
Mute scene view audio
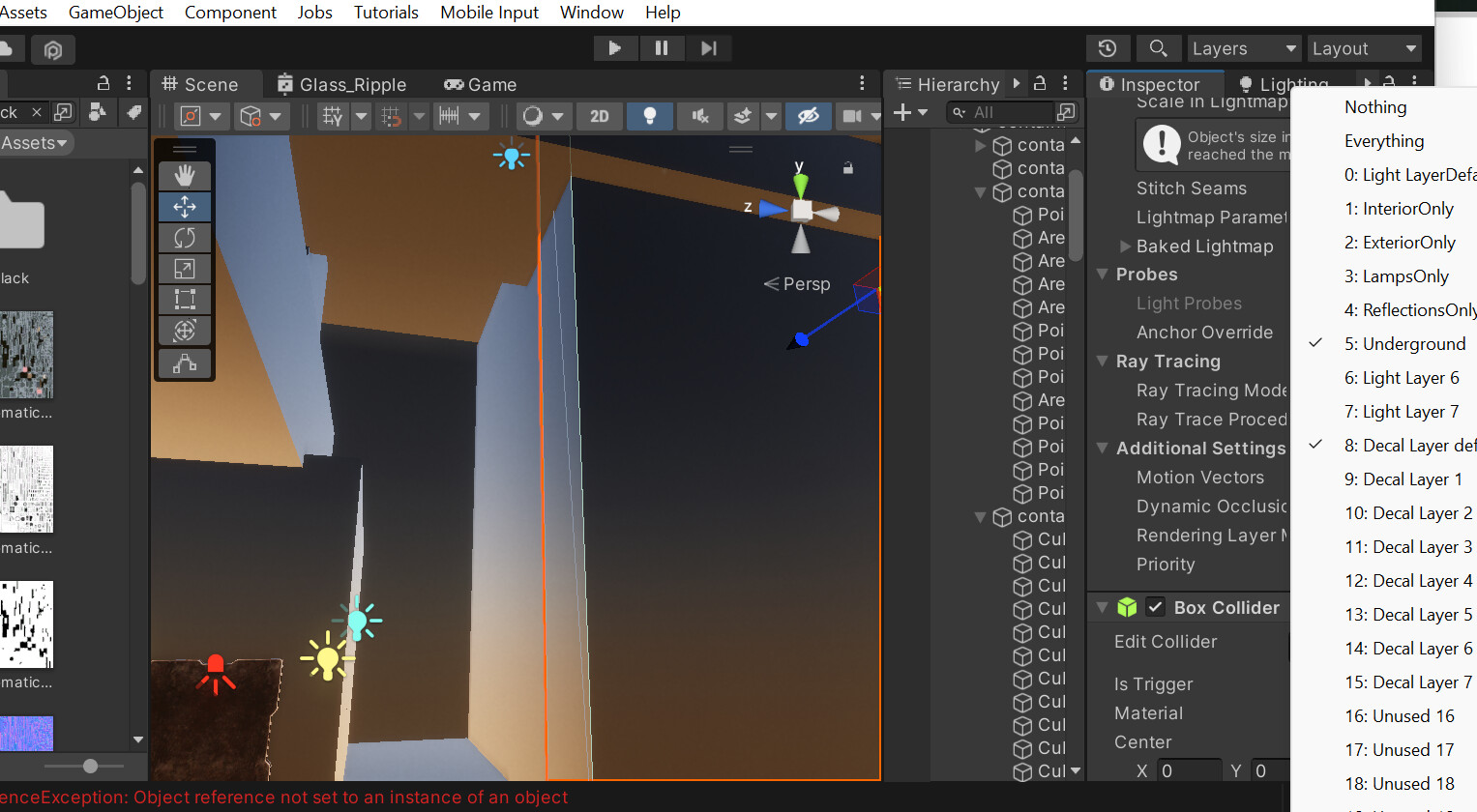(x=700, y=115)
